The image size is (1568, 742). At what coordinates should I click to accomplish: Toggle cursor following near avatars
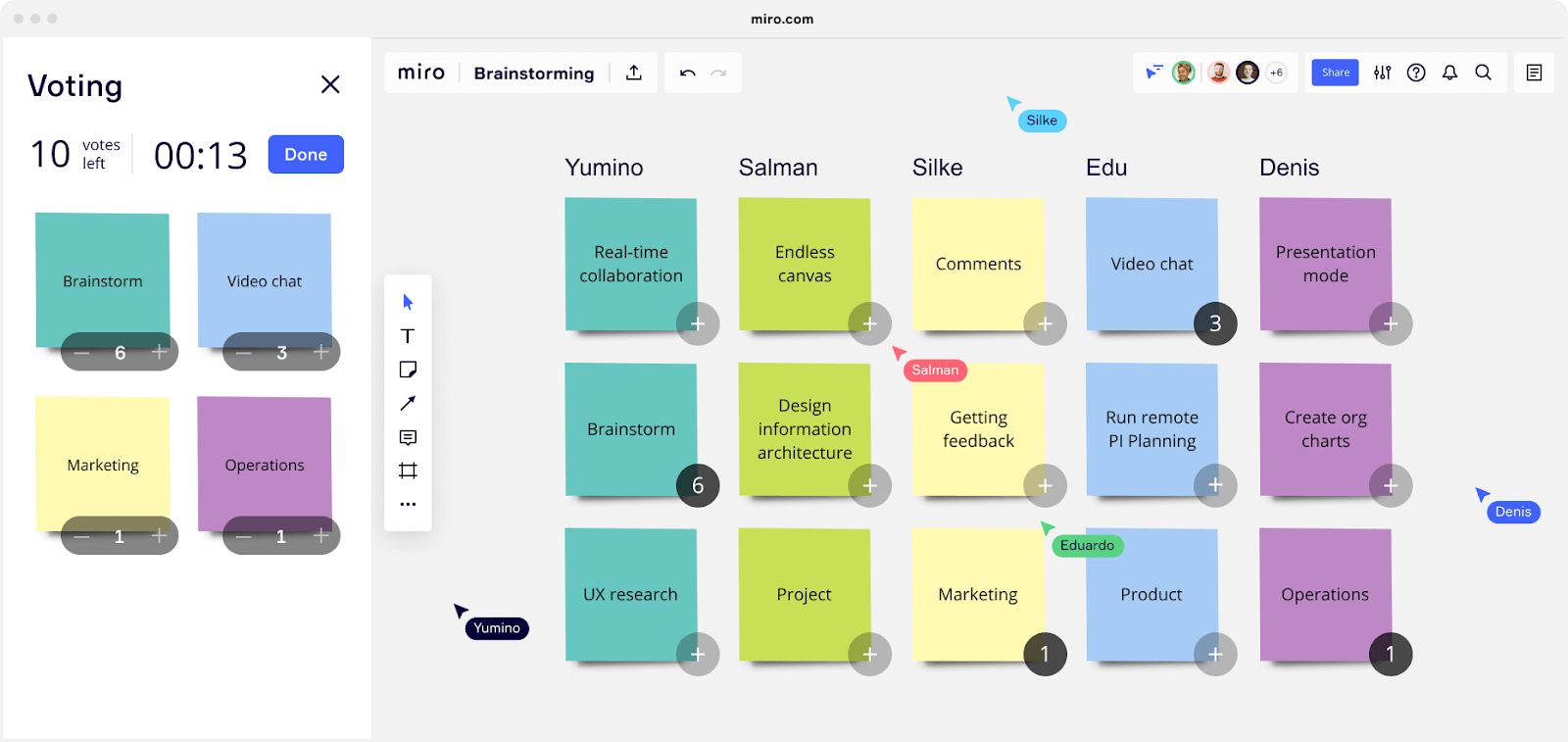pyautogui.click(x=1152, y=72)
